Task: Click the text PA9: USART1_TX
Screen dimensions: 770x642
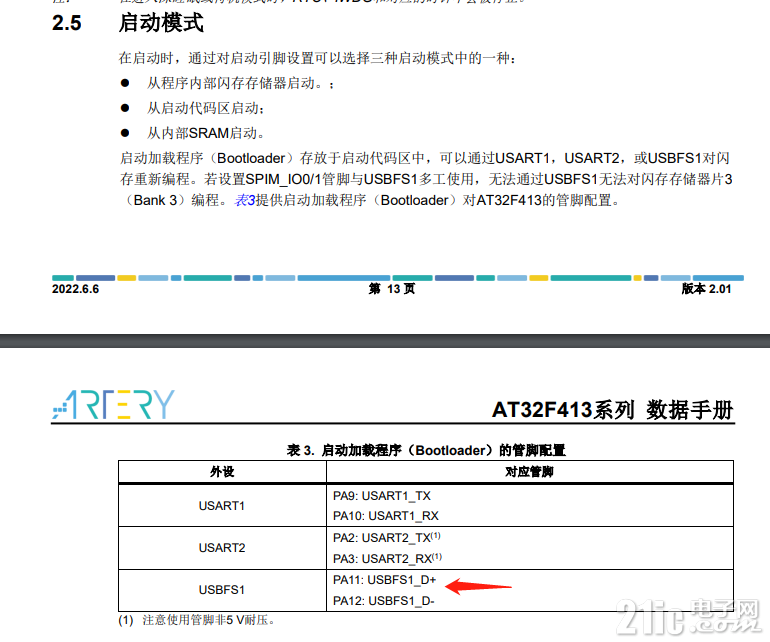Action: pyautogui.click(x=382, y=496)
